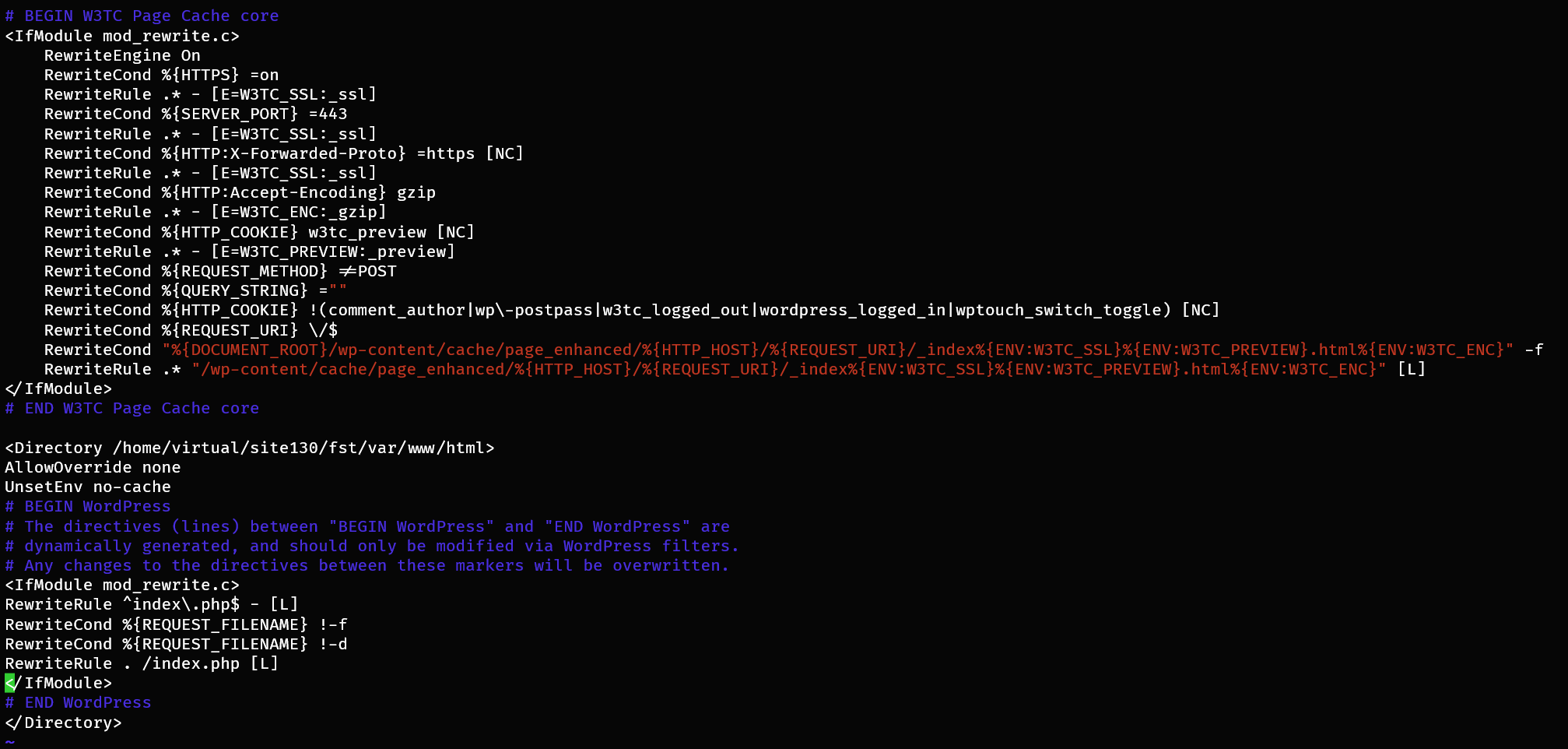Click the "# BEGIN WordPress" comment
The width and height of the screenshot is (1568, 749).
[x=88, y=506]
